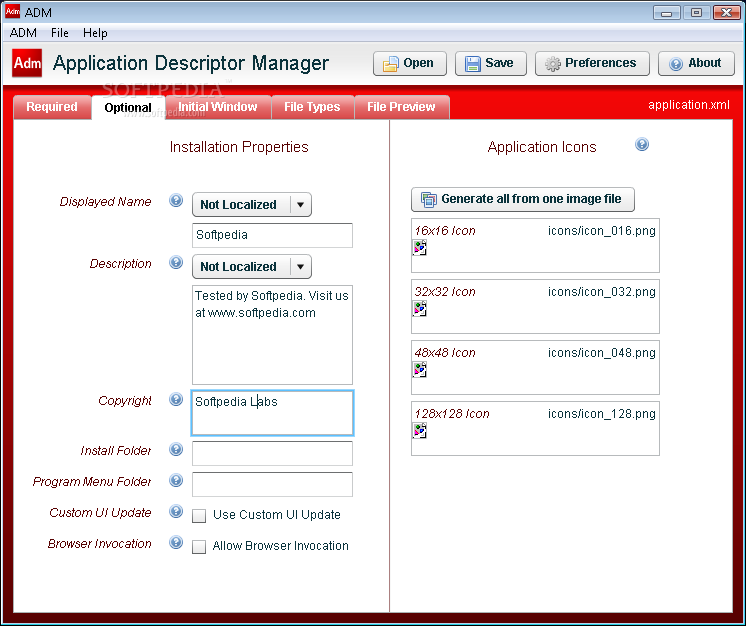Click the icons/icon_048.png path text
Viewport: 746px width, 626px height.
[x=601, y=353]
